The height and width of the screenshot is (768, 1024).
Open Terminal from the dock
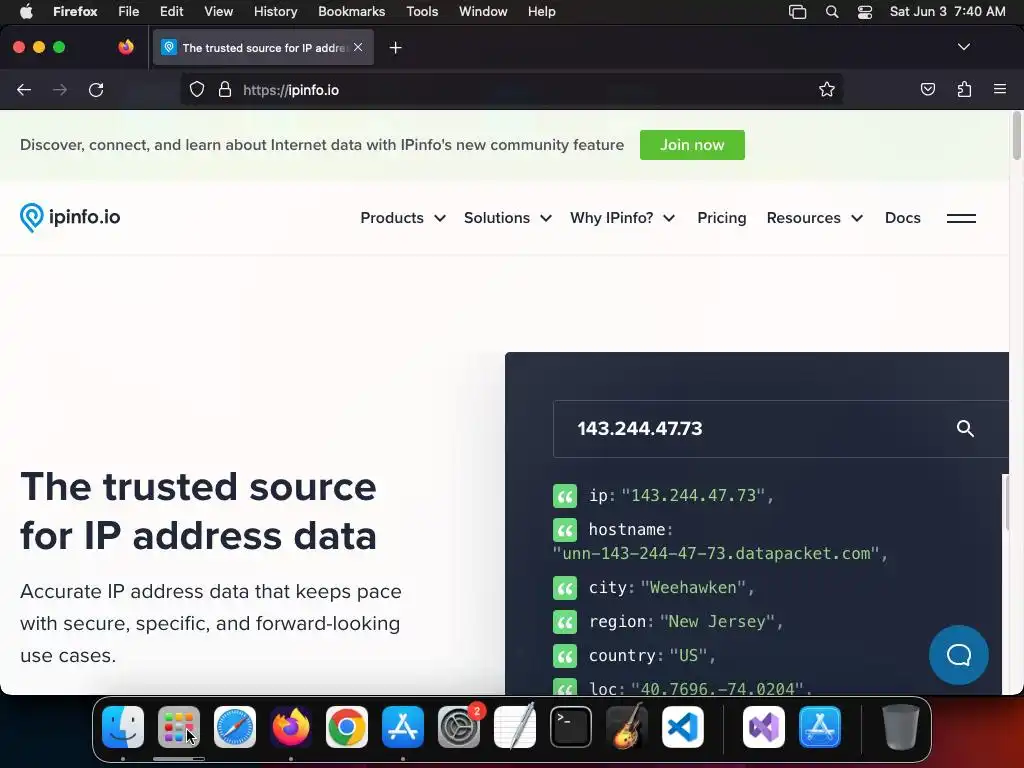pyautogui.click(x=571, y=727)
